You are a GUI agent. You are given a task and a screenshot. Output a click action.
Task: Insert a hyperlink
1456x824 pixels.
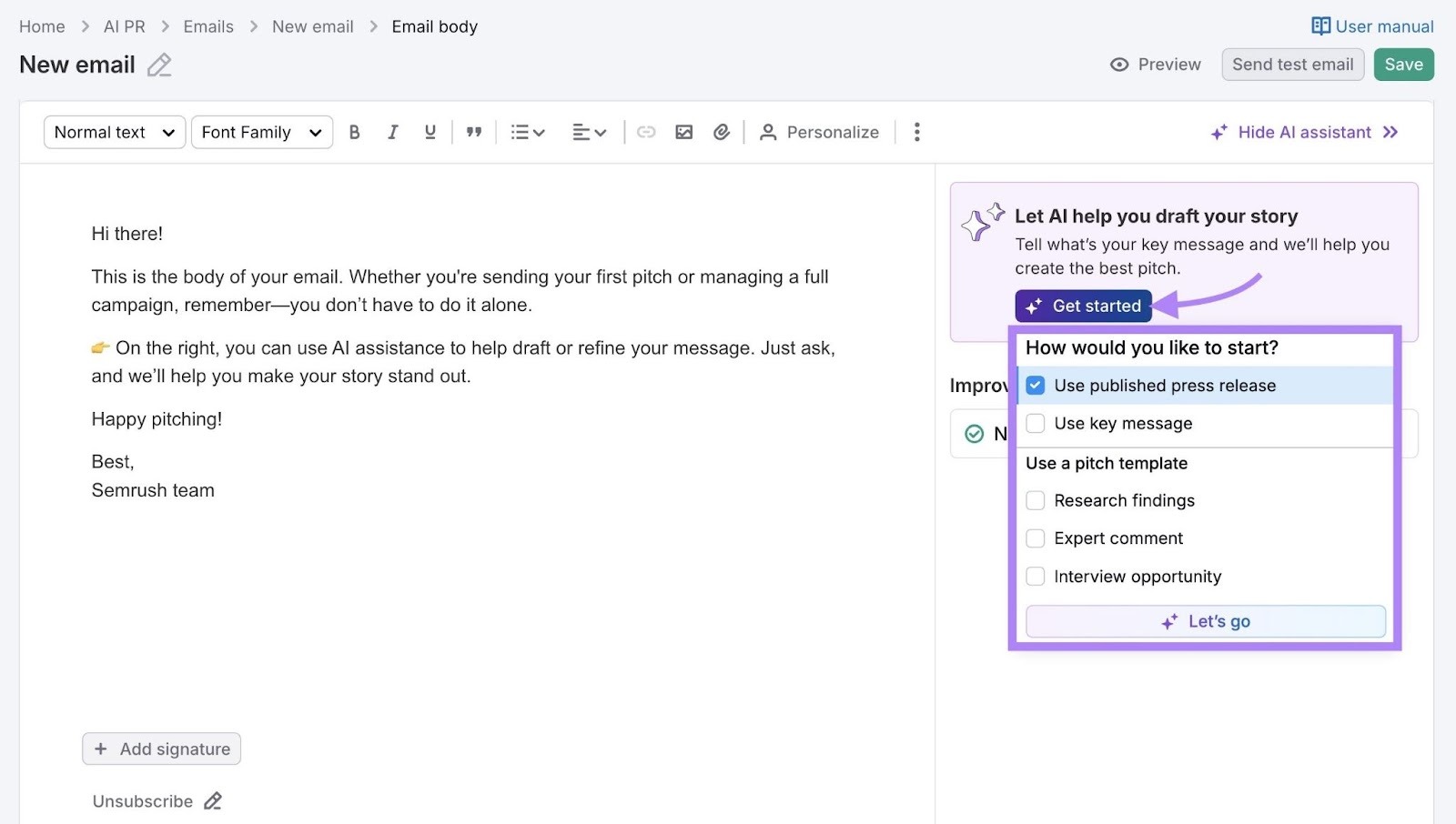tap(647, 132)
